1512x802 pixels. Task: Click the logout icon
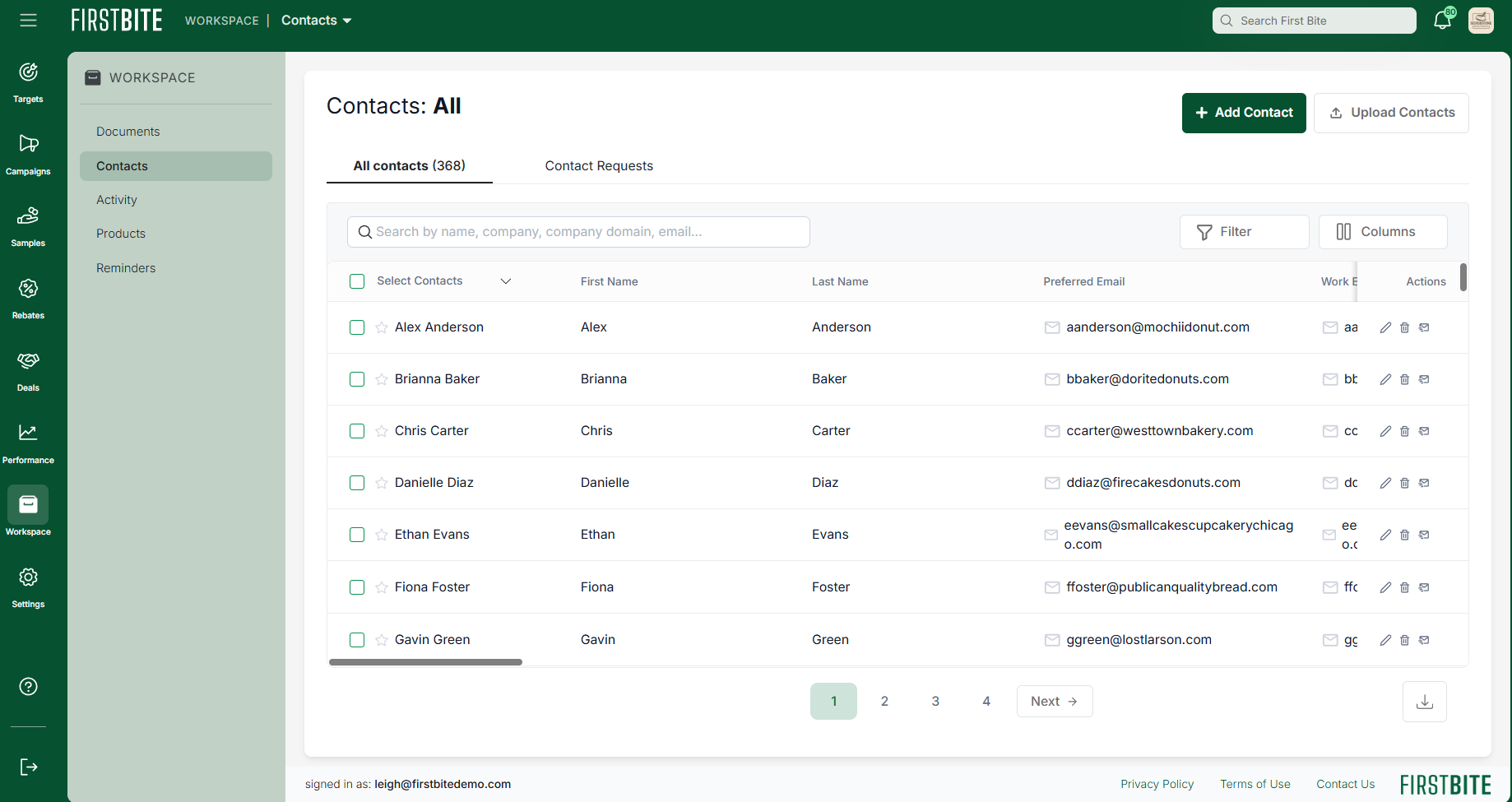click(28, 767)
